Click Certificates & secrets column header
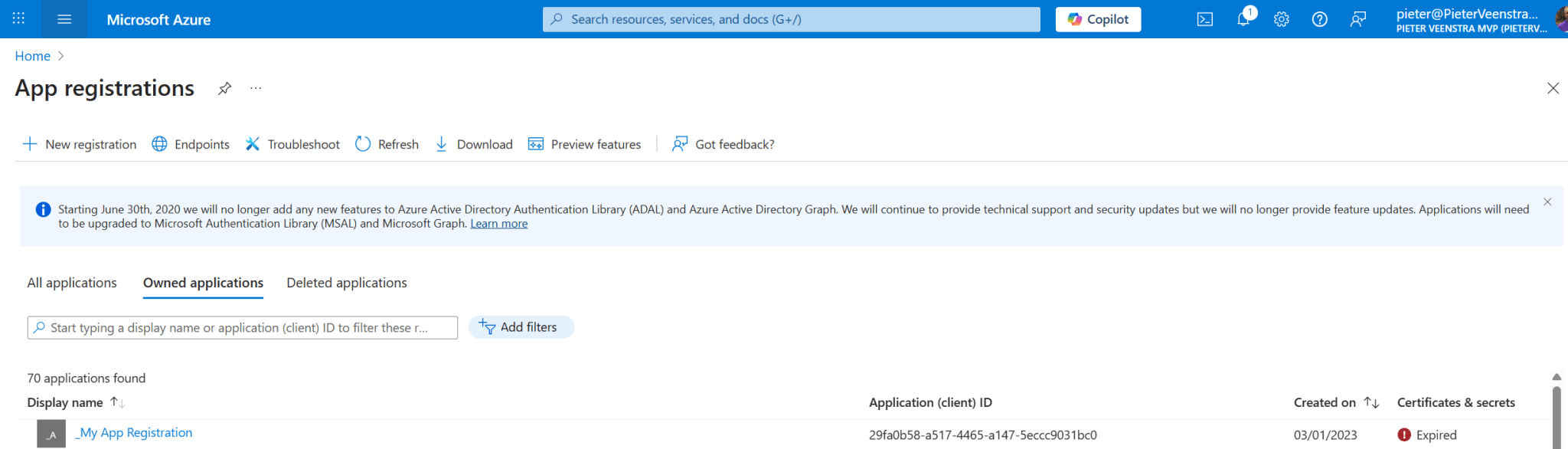Viewport: 1568px width, 449px height. click(1456, 402)
